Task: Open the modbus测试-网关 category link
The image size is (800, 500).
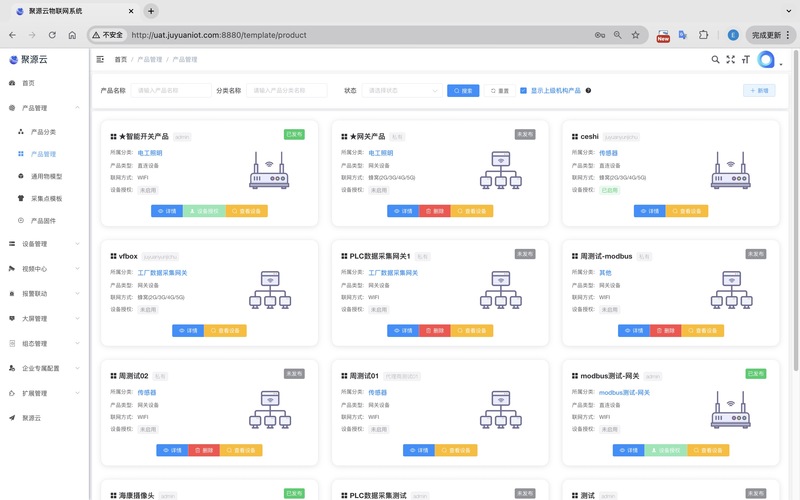Action: [624, 393]
